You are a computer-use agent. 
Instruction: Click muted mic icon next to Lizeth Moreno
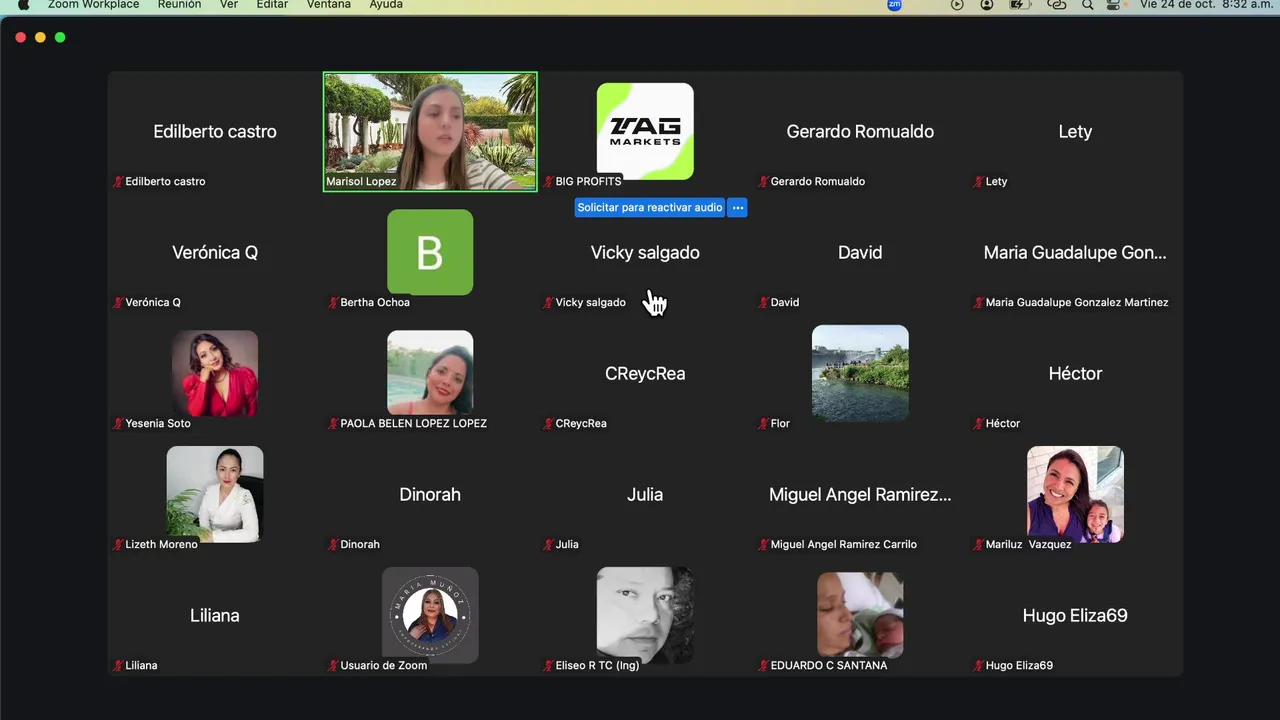point(118,545)
